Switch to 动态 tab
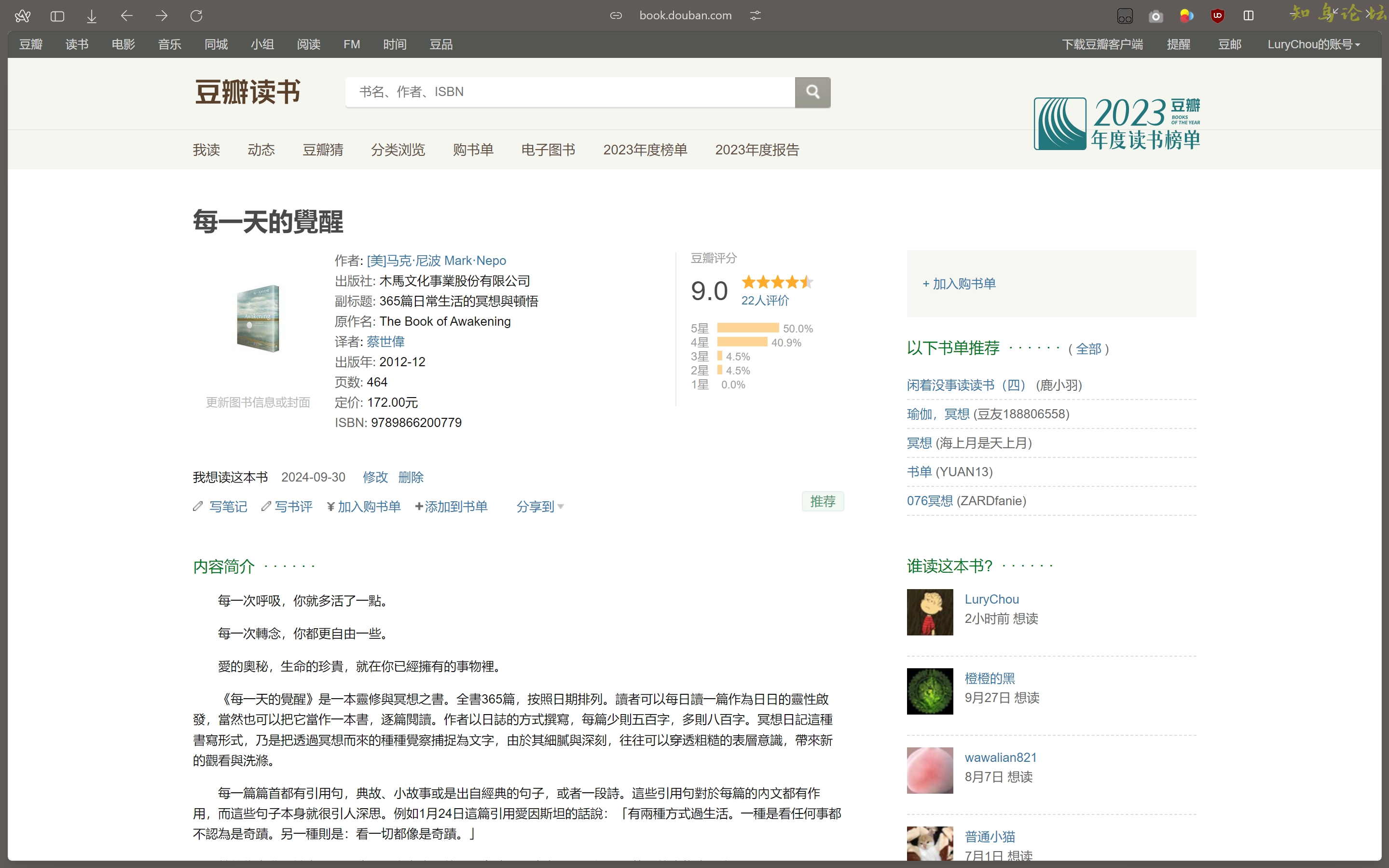 click(261, 150)
